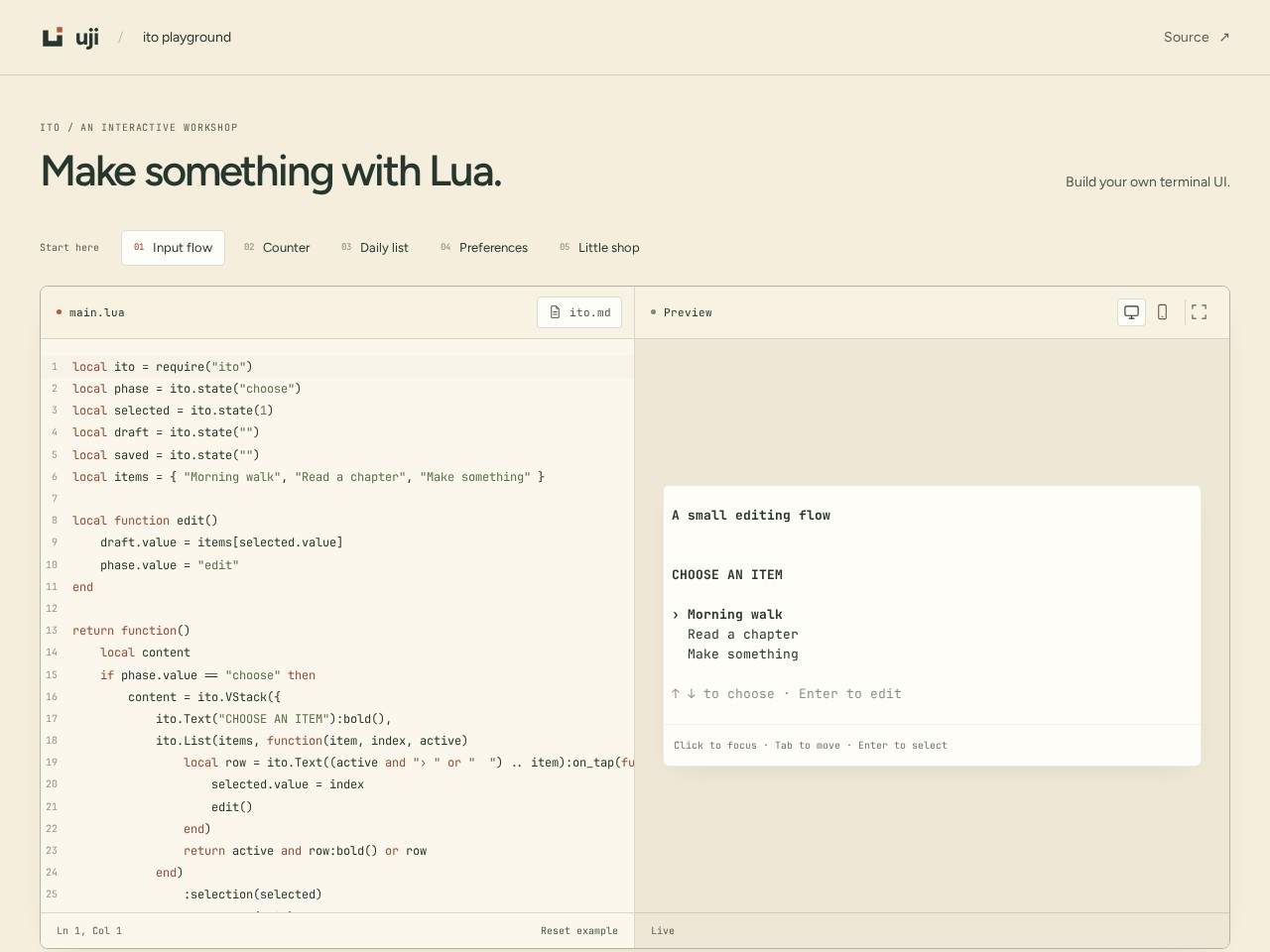Open the ito.md document button
Viewport: 1270px width, 952px height.
(579, 312)
